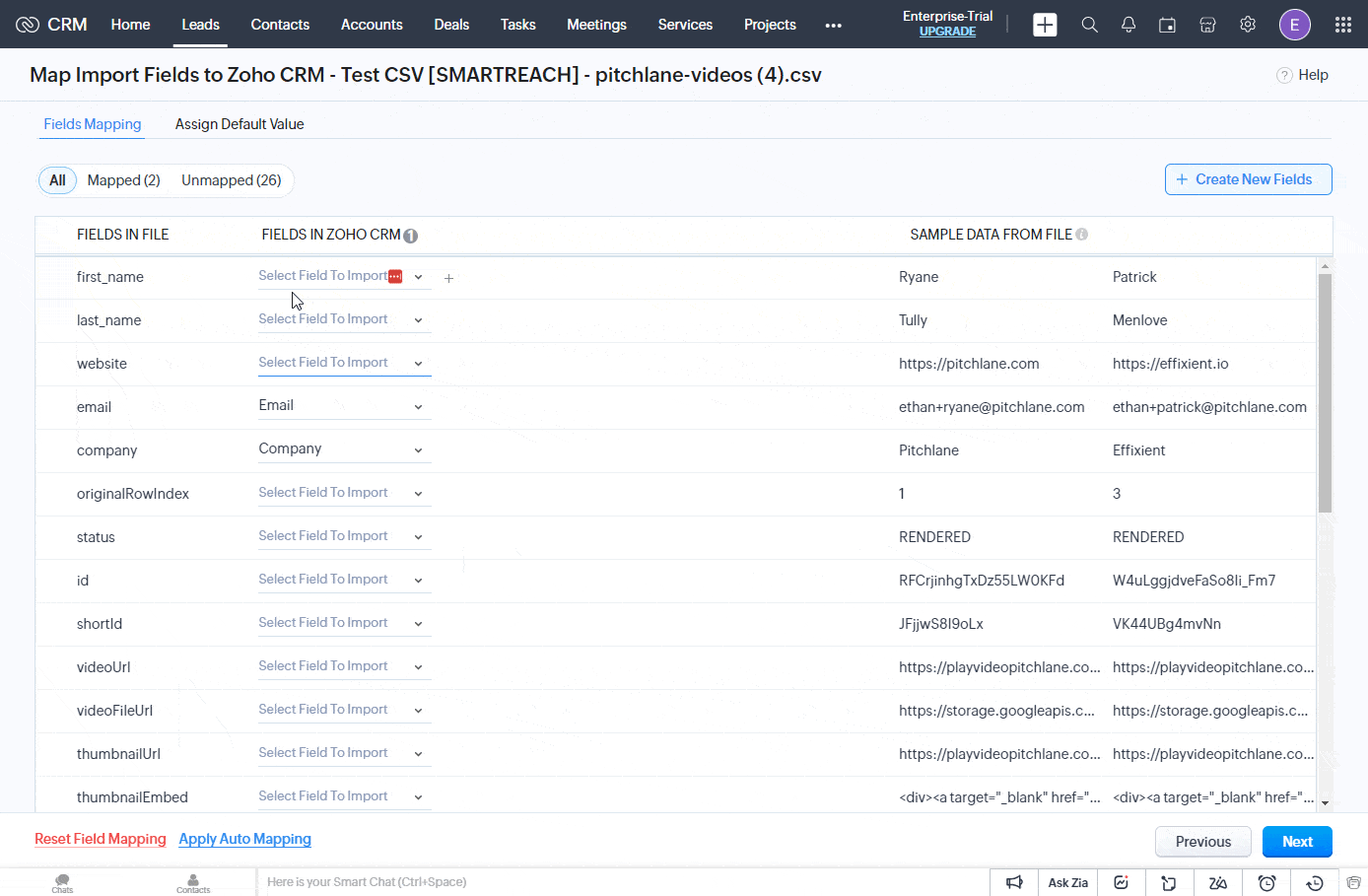Open the Email mapping dropdown
The width and height of the screenshot is (1368, 896).
click(344, 407)
